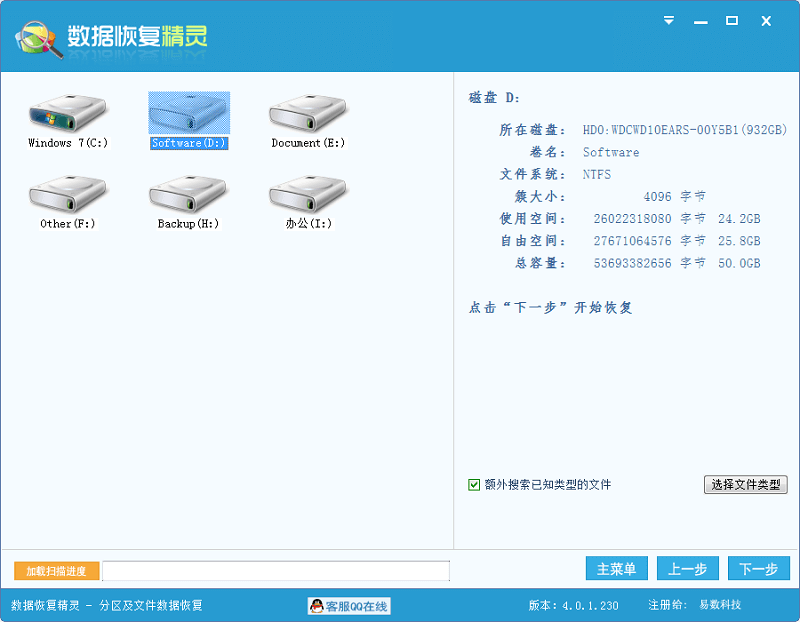This screenshot has width=800, height=622.
Task: Go back using the 上一步 button
Action: pyautogui.click(x=687, y=568)
